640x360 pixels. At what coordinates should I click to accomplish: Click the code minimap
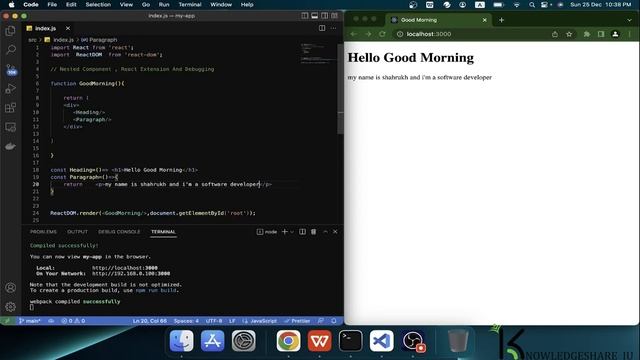point(318,53)
